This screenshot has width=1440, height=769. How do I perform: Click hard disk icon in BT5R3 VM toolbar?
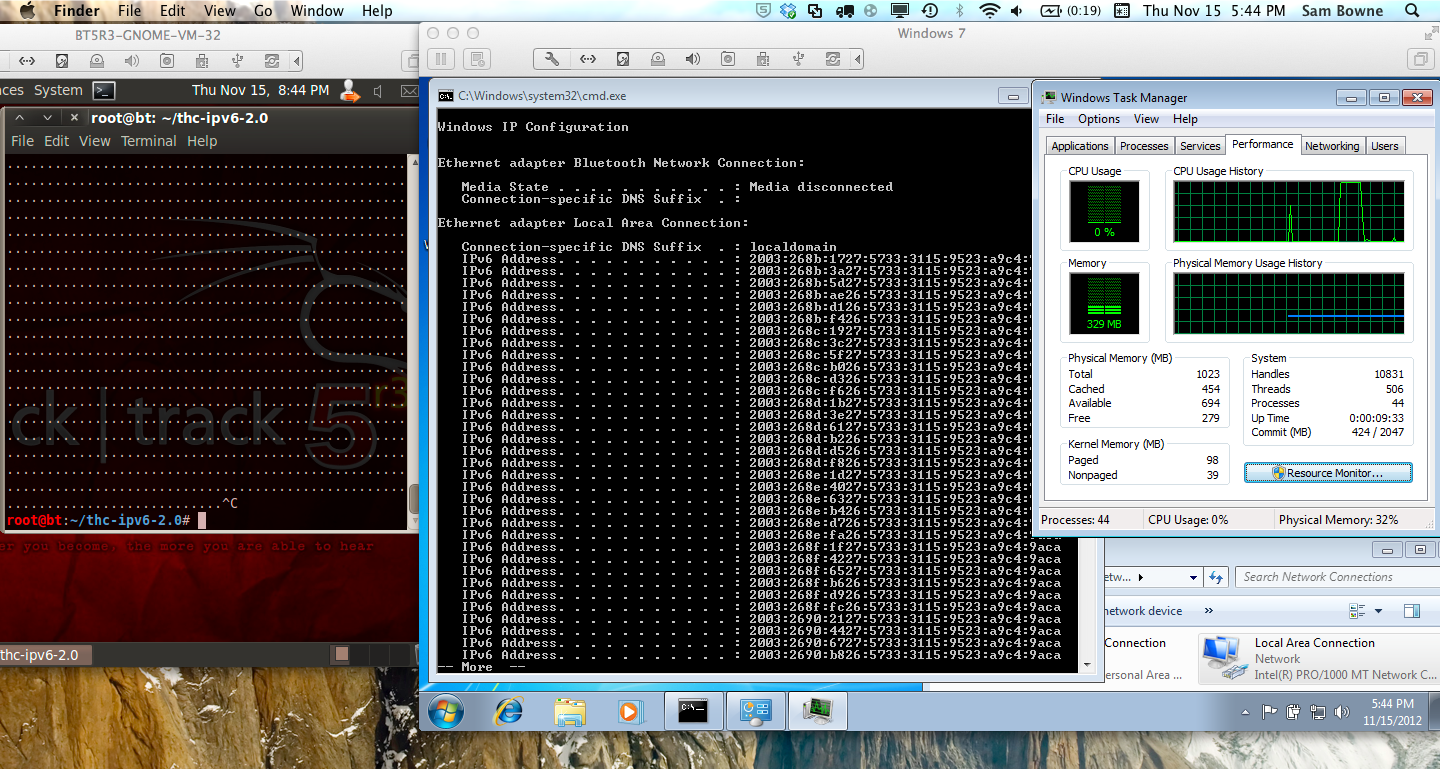click(62, 61)
